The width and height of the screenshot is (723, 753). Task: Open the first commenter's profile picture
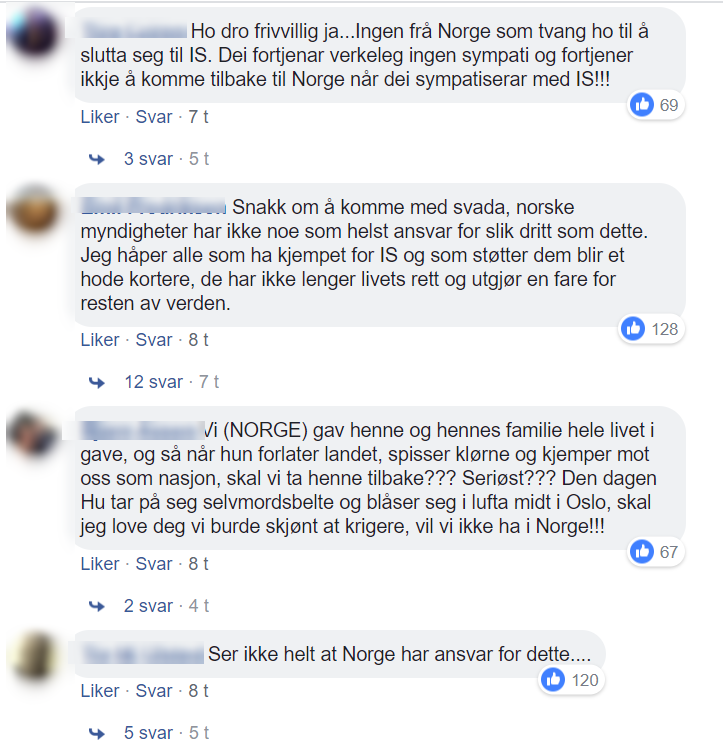(34, 34)
